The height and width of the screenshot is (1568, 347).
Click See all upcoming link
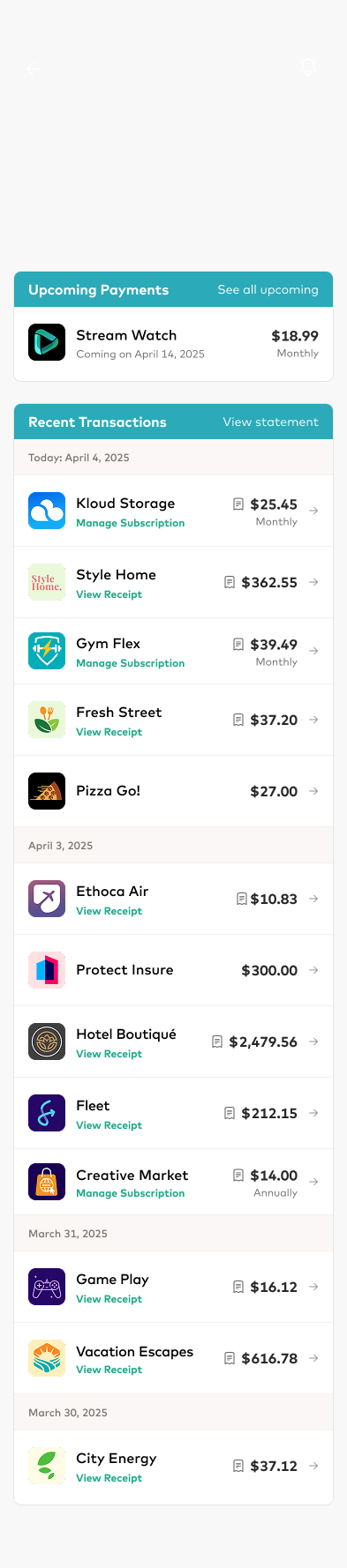[268, 289]
